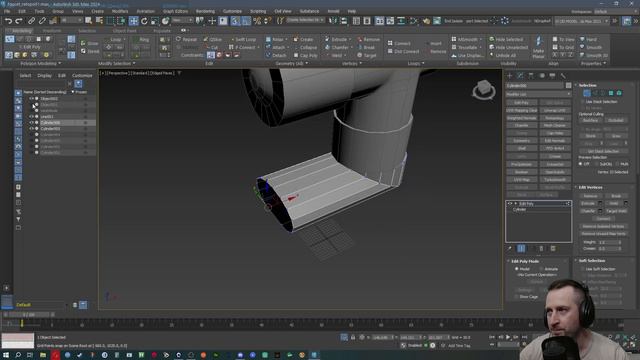Expand Modify Selection panel dropdown
The height and width of the screenshot is (360, 640).
click(x=116, y=64)
